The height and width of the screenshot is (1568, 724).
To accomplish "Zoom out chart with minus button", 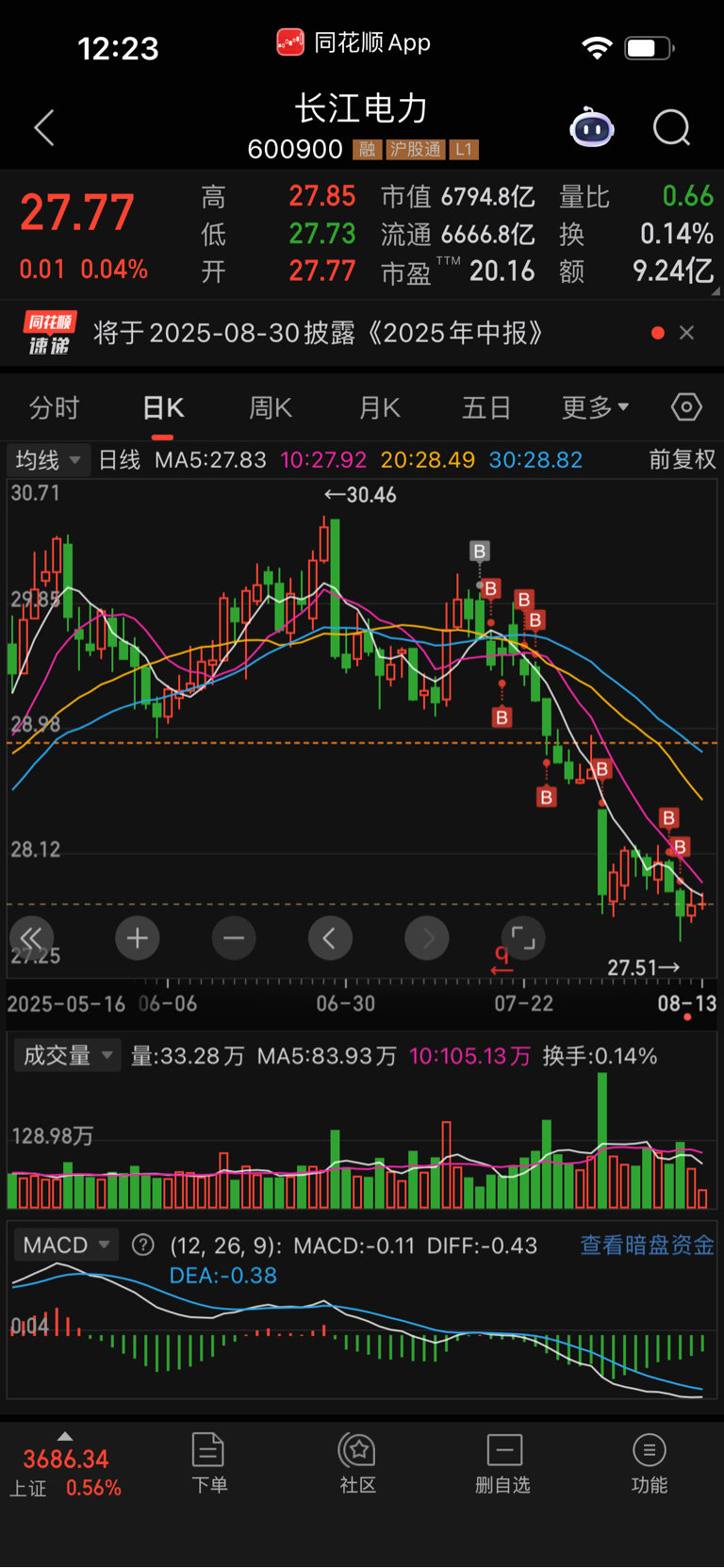I will (x=234, y=938).
